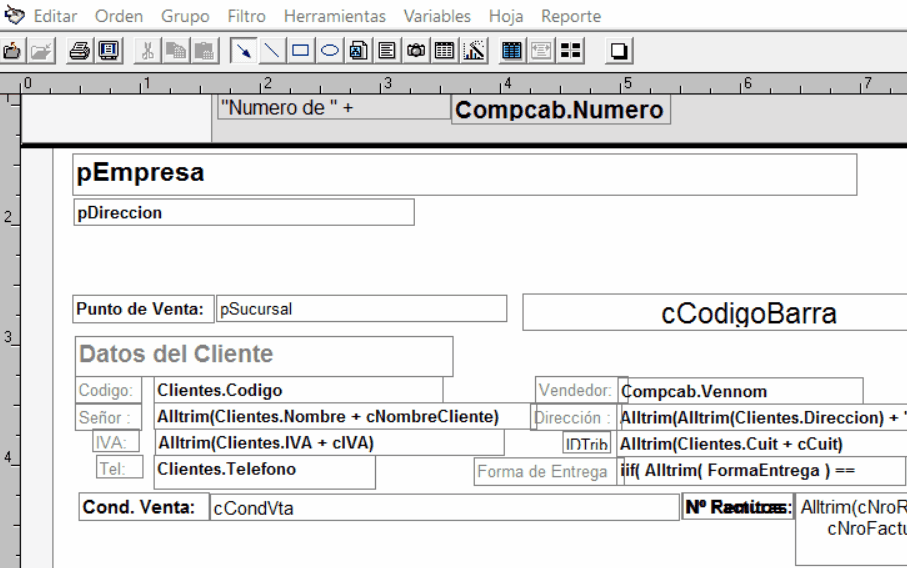This screenshot has height=568, width=907.
Task: Select the Señor : label
Action: tap(108, 417)
